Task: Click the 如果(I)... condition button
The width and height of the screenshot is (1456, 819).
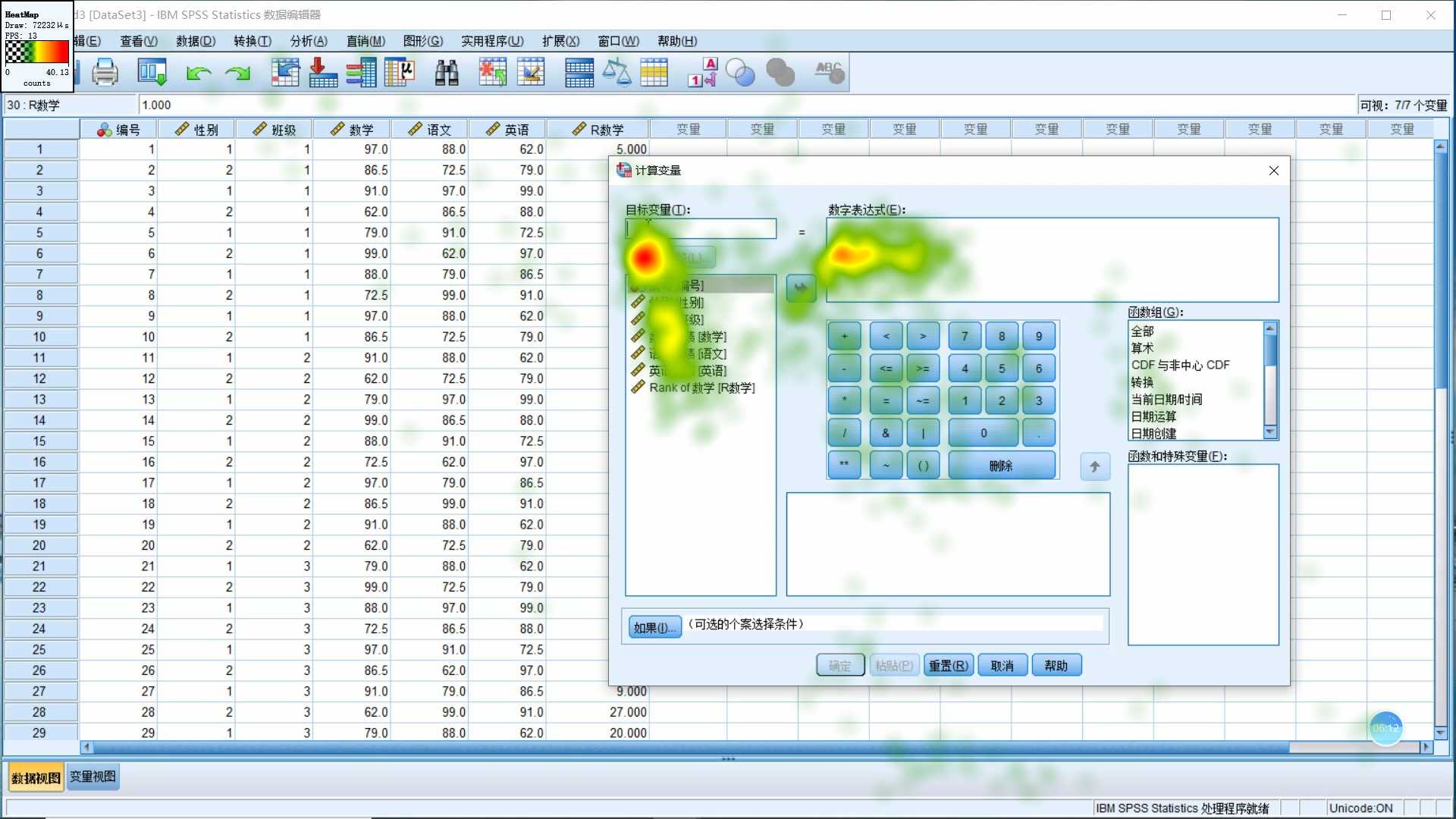Action: (654, 627)
